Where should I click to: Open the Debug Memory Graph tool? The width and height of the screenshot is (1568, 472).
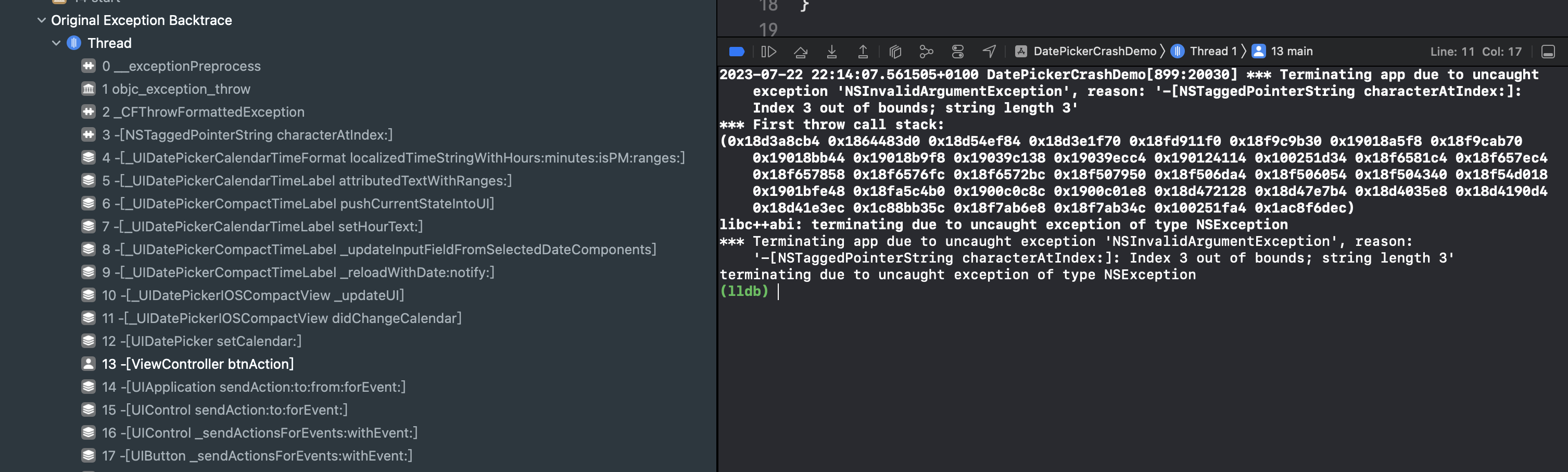926,52
